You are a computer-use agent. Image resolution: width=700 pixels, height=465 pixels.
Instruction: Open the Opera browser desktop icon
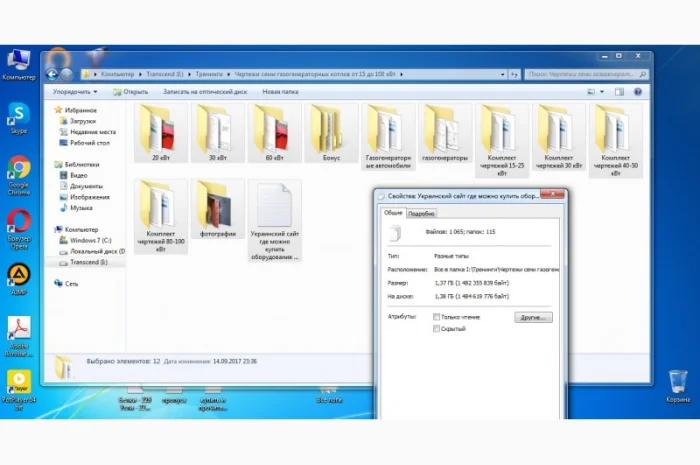[19, 221]
